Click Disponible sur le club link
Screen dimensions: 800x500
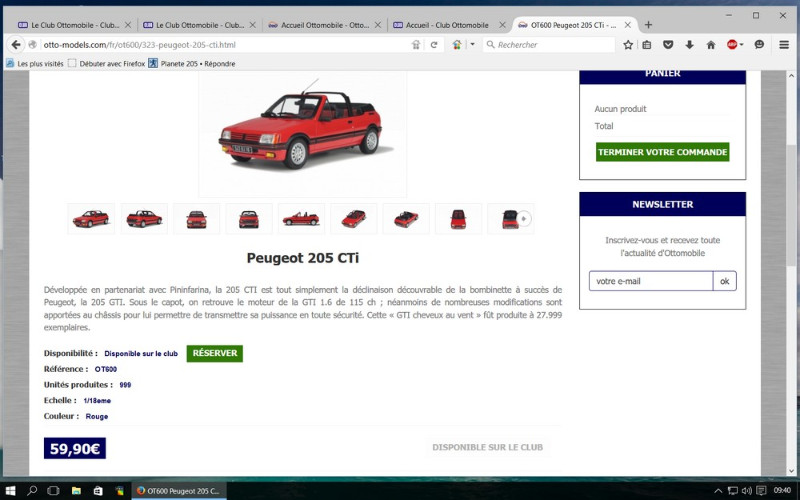(141, 354)
